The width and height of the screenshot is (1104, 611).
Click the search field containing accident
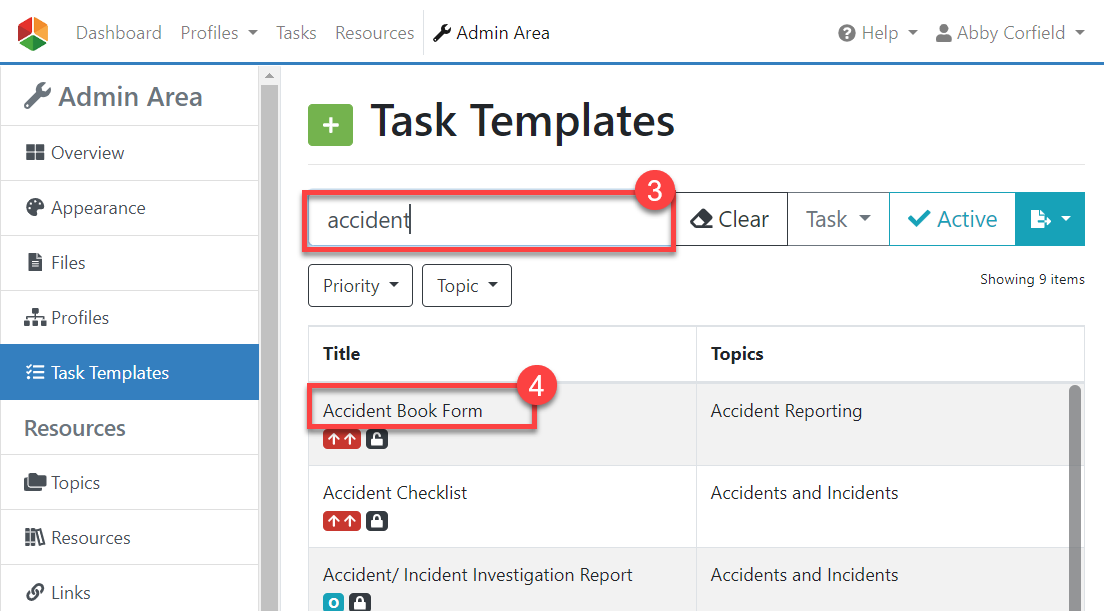pyautogui.click(x=488, y=220)
